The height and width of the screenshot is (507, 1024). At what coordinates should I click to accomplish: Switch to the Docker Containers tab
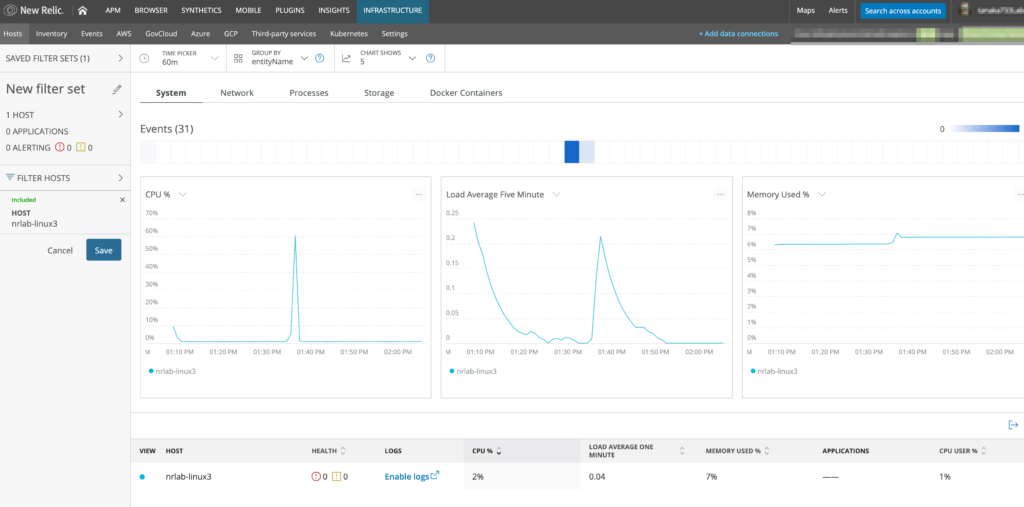[x=466, y=93]
